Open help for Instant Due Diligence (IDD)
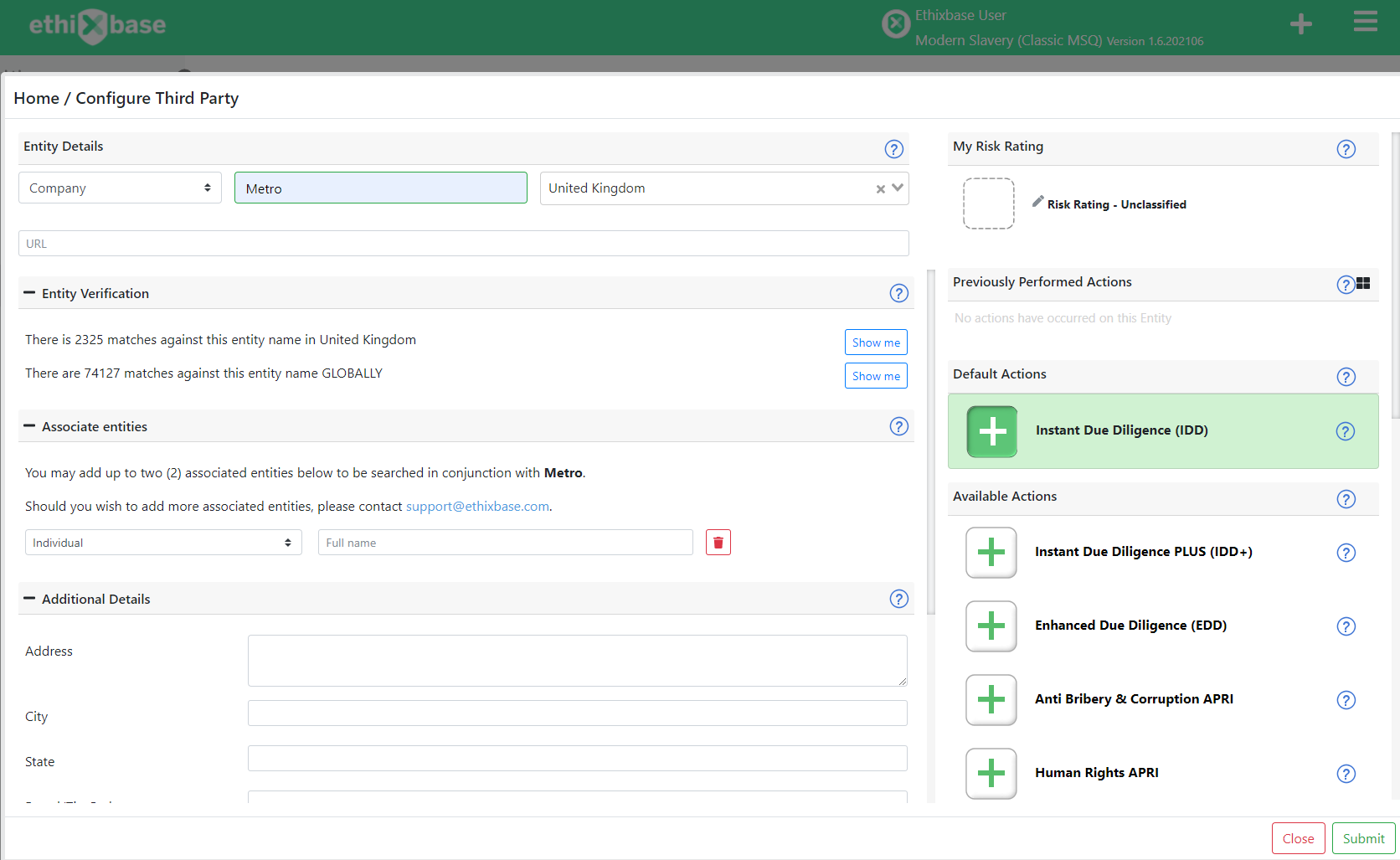The height and width of the screenshot is (860, 1400). pyautogui.click(x=1345, y=431)
